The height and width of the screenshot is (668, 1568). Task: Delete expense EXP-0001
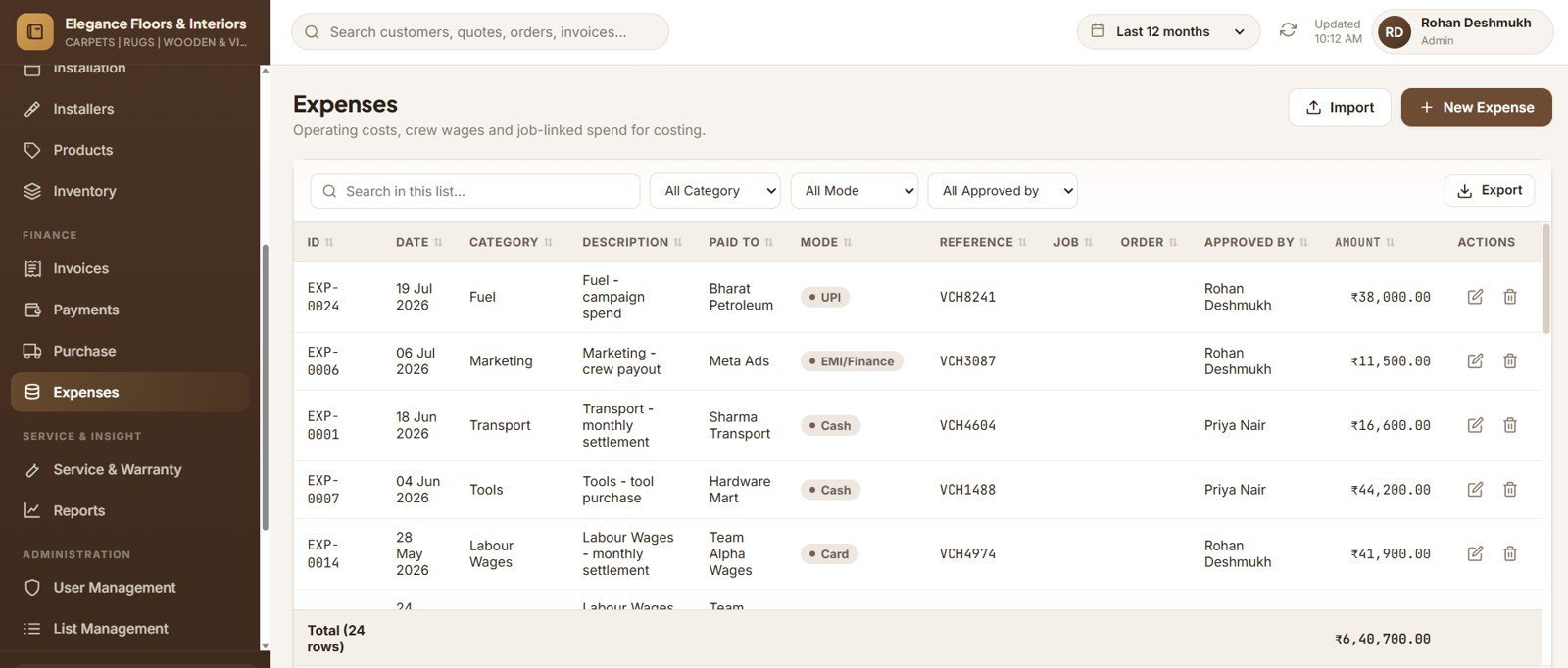1510,425
